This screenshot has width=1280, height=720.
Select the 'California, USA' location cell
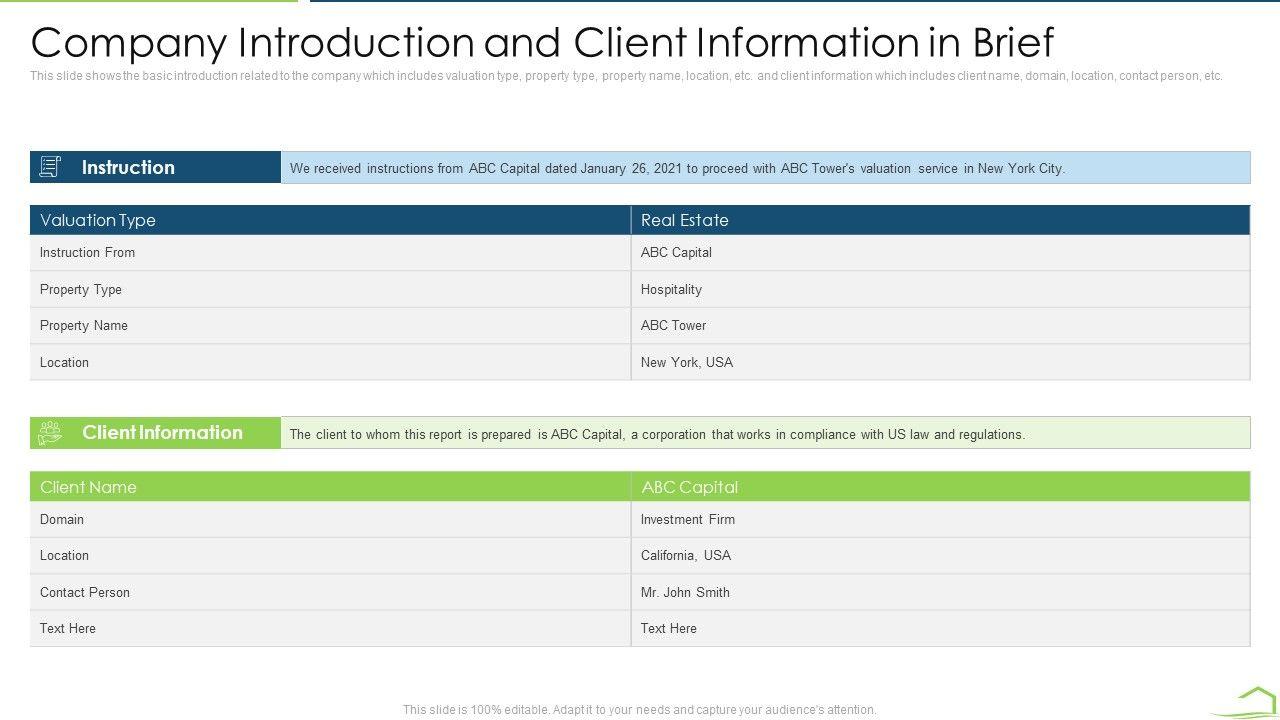(685, 556)
